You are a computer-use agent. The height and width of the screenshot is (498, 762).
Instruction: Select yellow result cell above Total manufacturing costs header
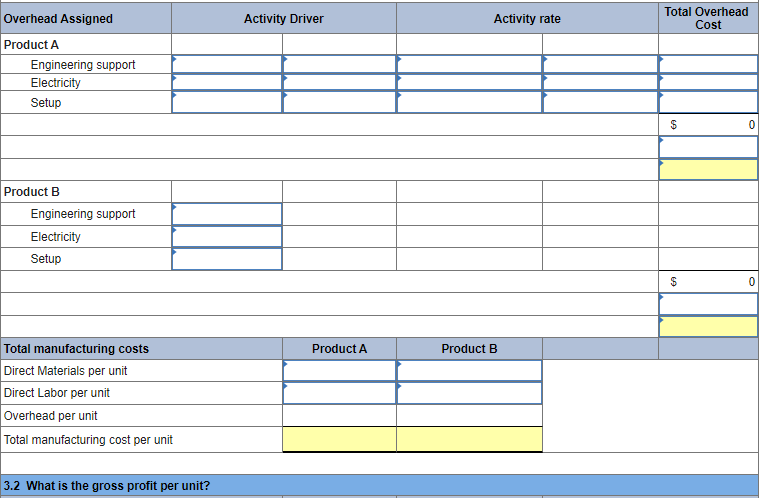[x=709, y=326]
